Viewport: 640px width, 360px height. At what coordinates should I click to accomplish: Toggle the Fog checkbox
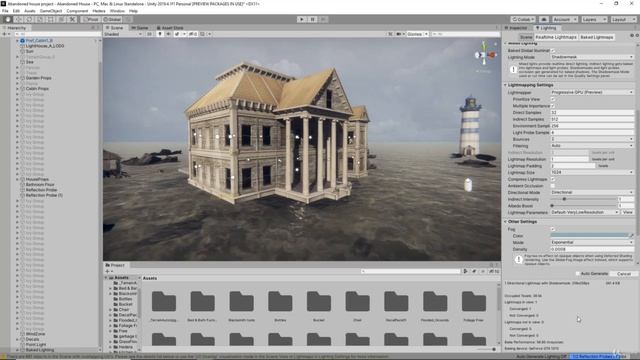point(553,229)
